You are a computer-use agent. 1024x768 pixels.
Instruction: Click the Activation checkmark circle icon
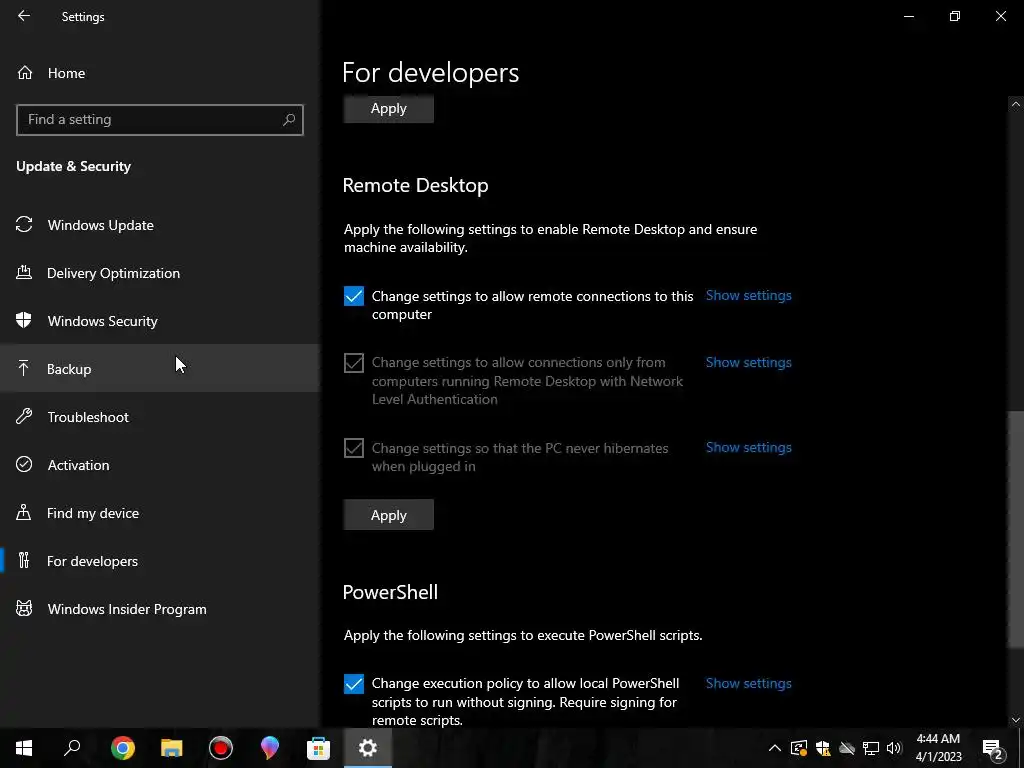pyautogui.click(x=24, y=464)
